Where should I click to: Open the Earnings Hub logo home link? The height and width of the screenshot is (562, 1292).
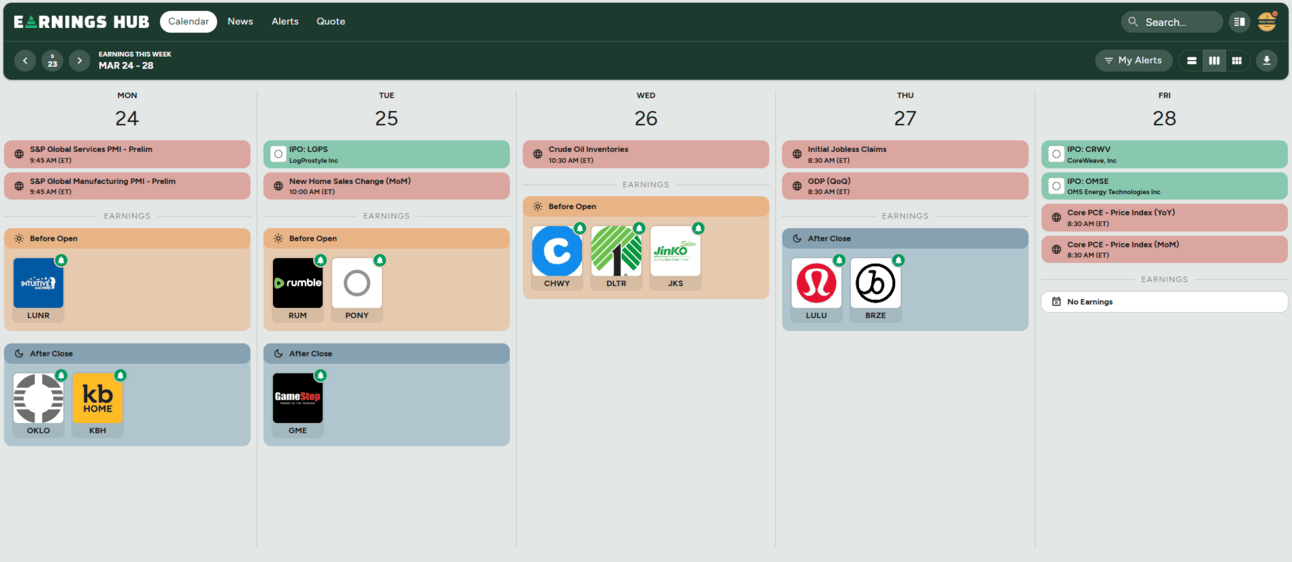click(x=81, y=21)
